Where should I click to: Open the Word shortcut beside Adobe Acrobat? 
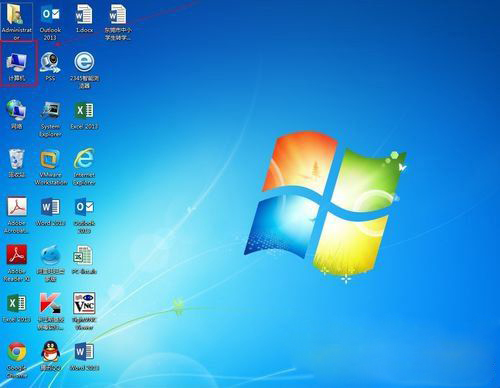pos(50,207)
